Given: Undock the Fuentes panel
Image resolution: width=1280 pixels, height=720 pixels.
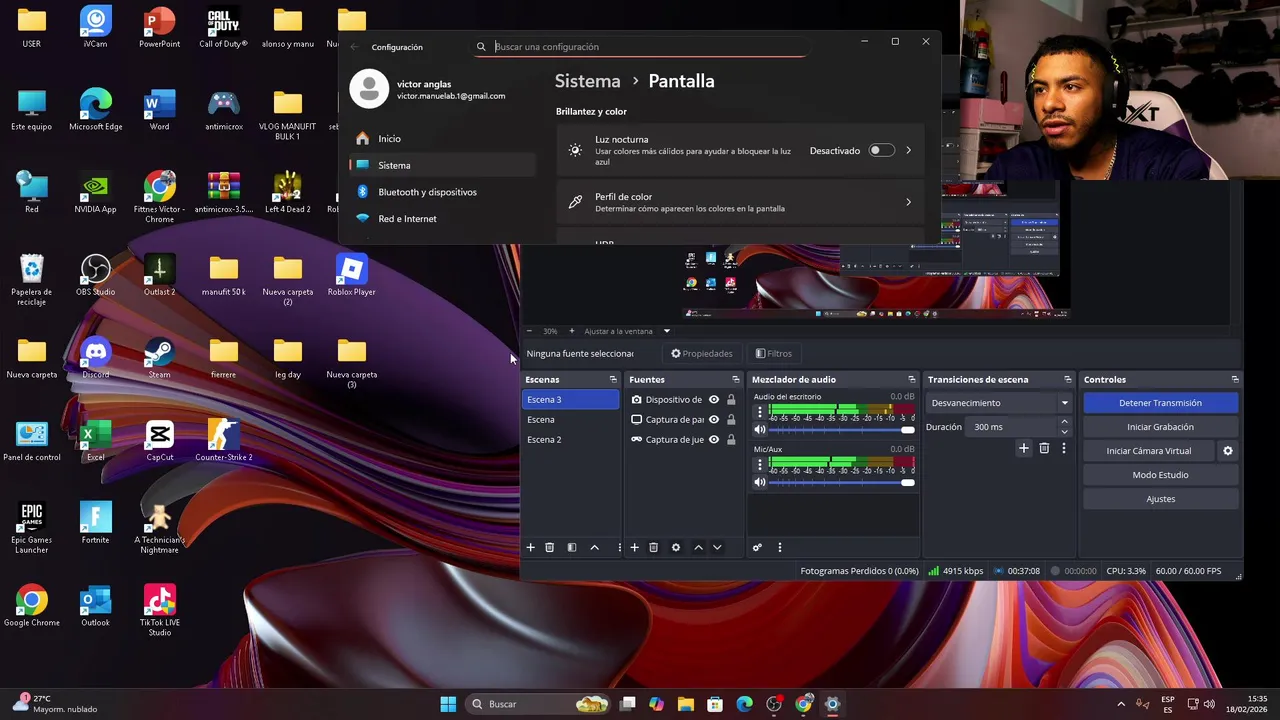Looking at the screenshot, I should coord(736,379).
